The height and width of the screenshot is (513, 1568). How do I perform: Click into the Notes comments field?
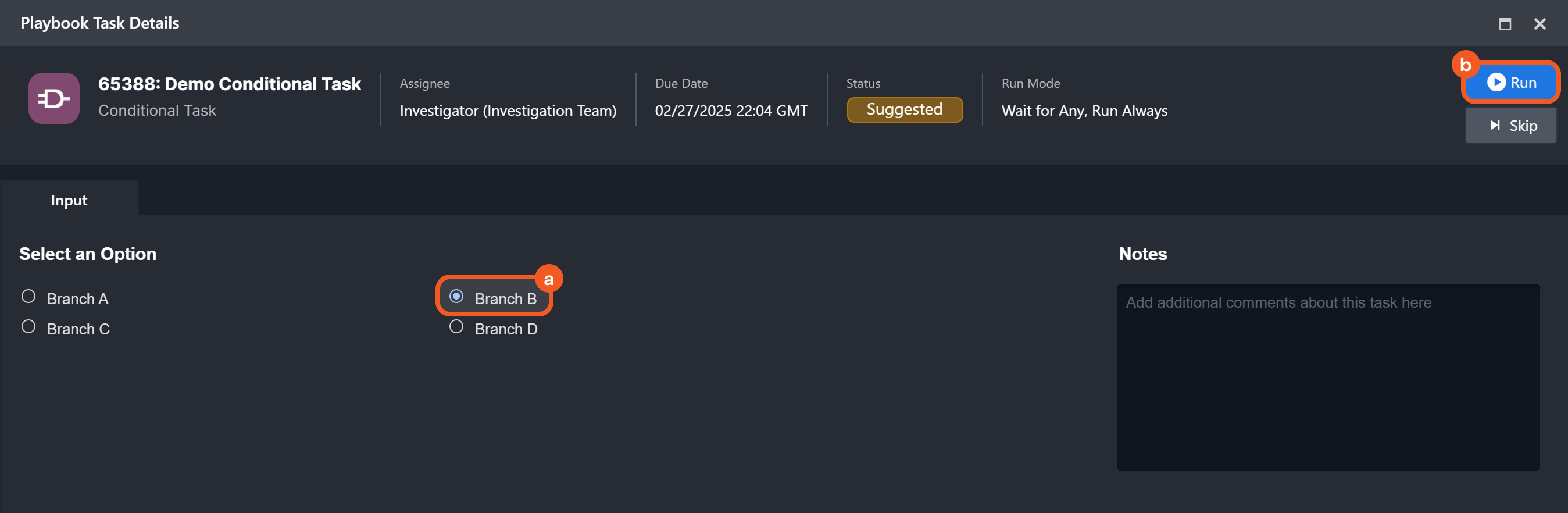click(x=1327, y=376)
